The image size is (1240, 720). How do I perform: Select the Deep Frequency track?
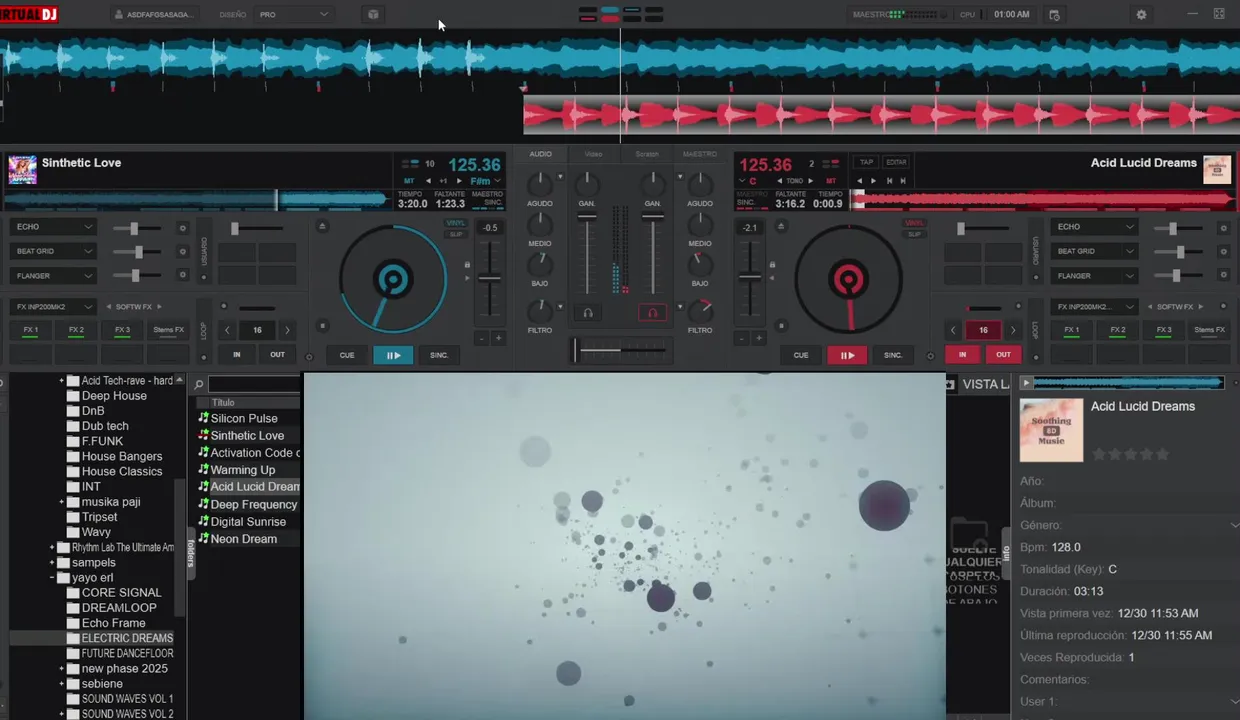253,505
